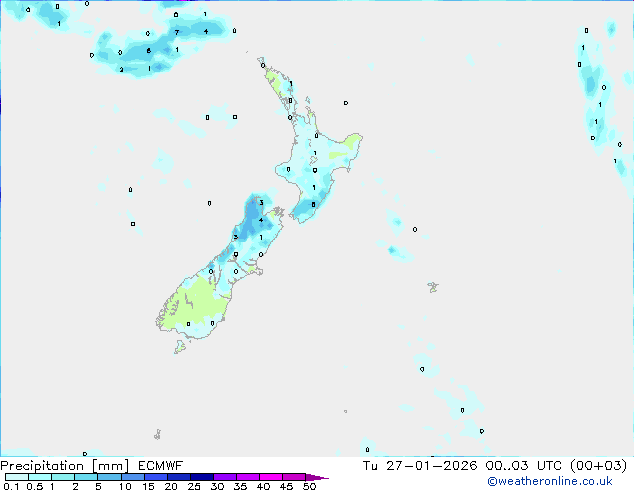The image size is (634, 490).
Task: Click the date text '27-01-2026'
Action: click(x=431, y=466)
